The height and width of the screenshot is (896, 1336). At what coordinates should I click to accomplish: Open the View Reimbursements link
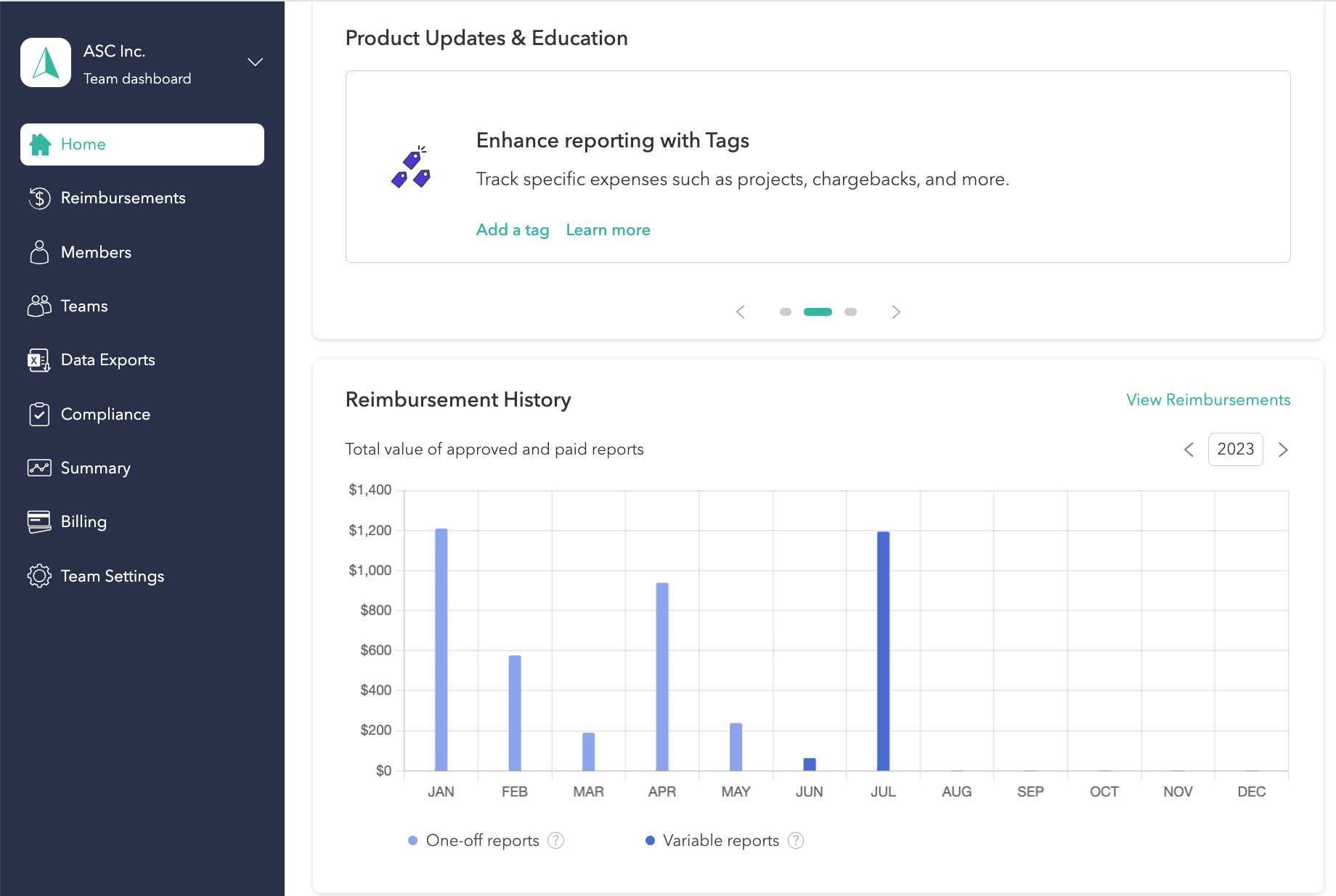[1208, 400]
